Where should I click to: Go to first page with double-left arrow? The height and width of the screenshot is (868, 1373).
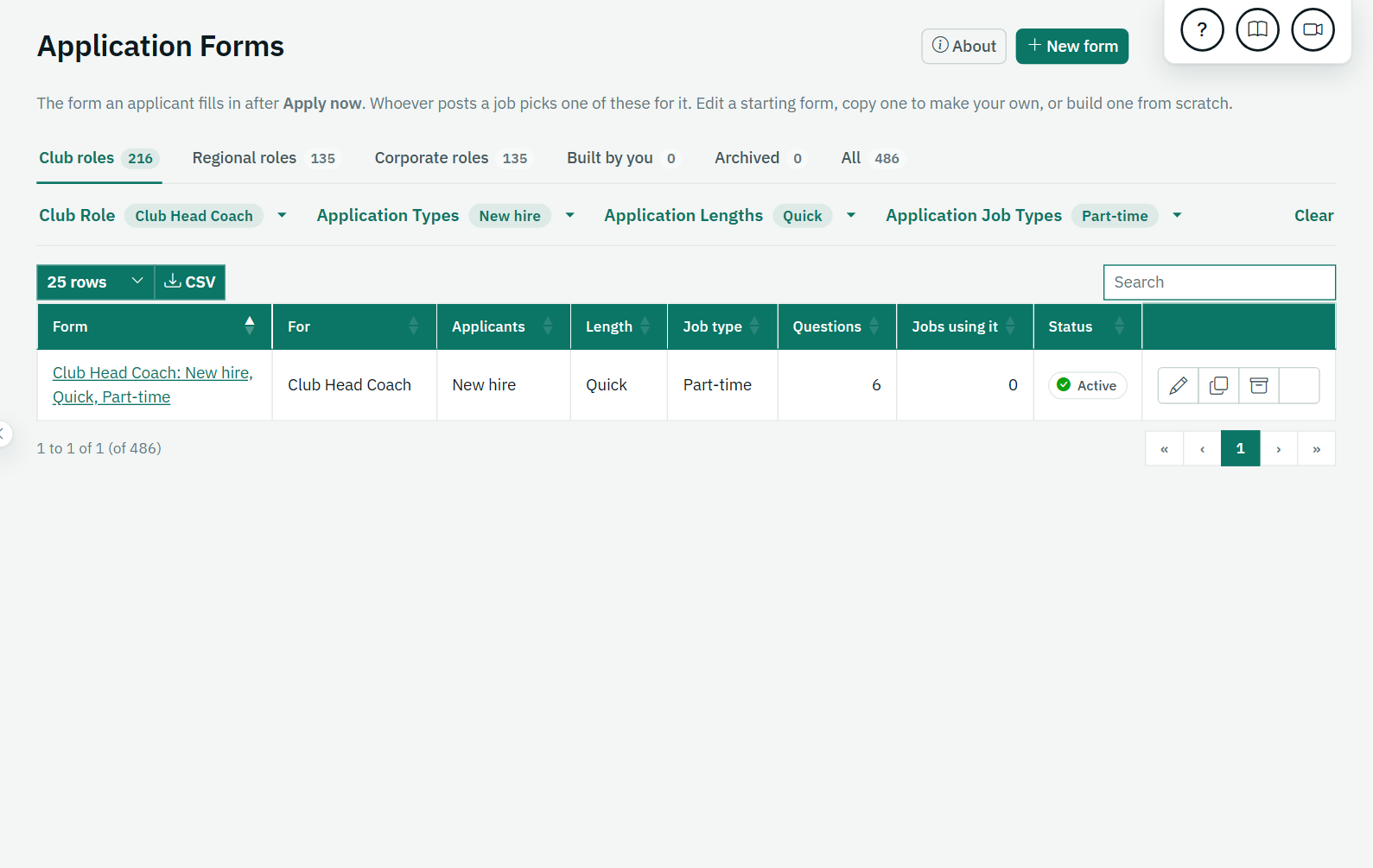(1164, 448)
